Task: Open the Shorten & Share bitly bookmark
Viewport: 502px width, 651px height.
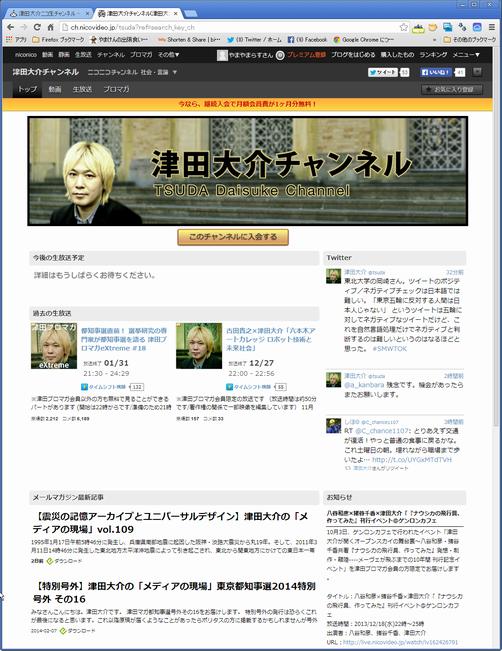Action: point(189,39)
